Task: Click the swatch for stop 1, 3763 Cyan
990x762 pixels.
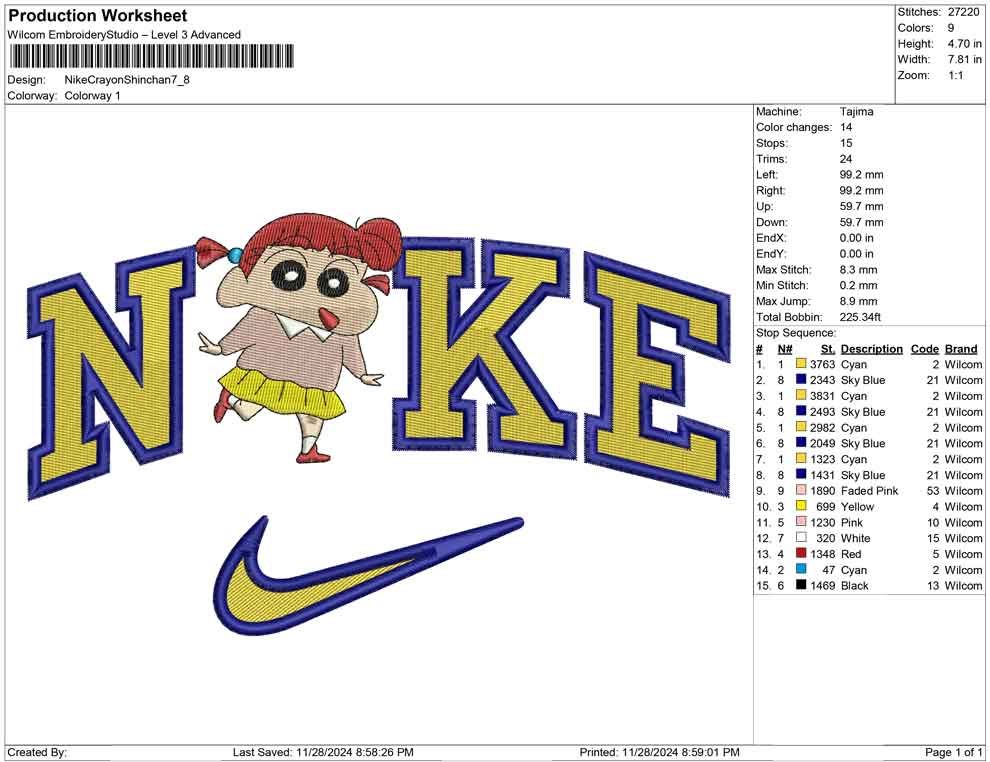Action: [801, 364]
